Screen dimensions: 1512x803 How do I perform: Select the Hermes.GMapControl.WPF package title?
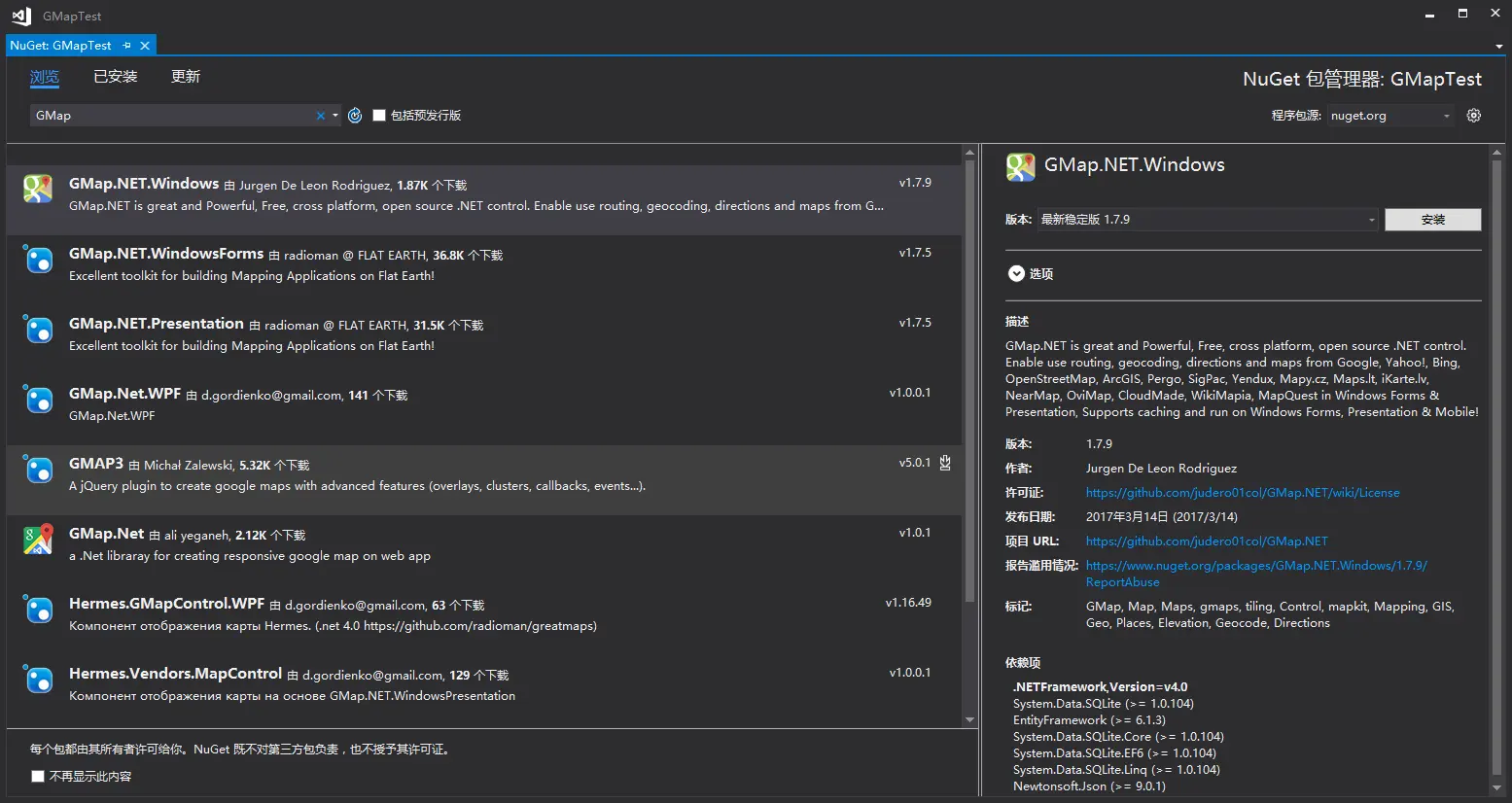[167, 604]
